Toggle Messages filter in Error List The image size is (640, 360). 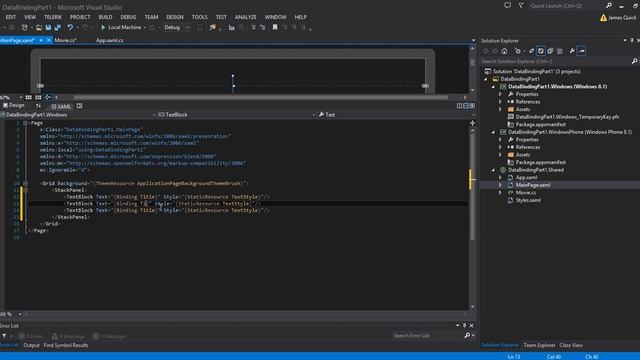tap(109, 336)
